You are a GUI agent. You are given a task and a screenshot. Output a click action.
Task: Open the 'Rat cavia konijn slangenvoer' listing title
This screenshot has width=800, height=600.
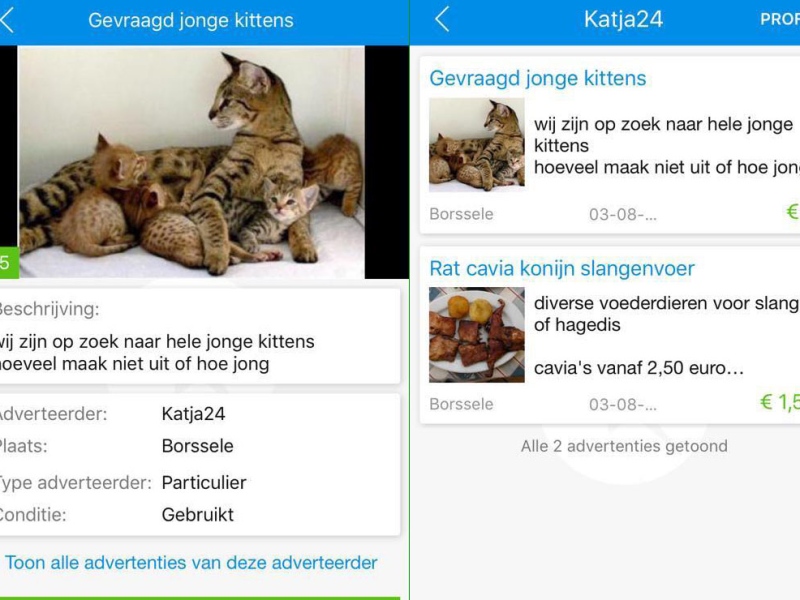[562, 268]
